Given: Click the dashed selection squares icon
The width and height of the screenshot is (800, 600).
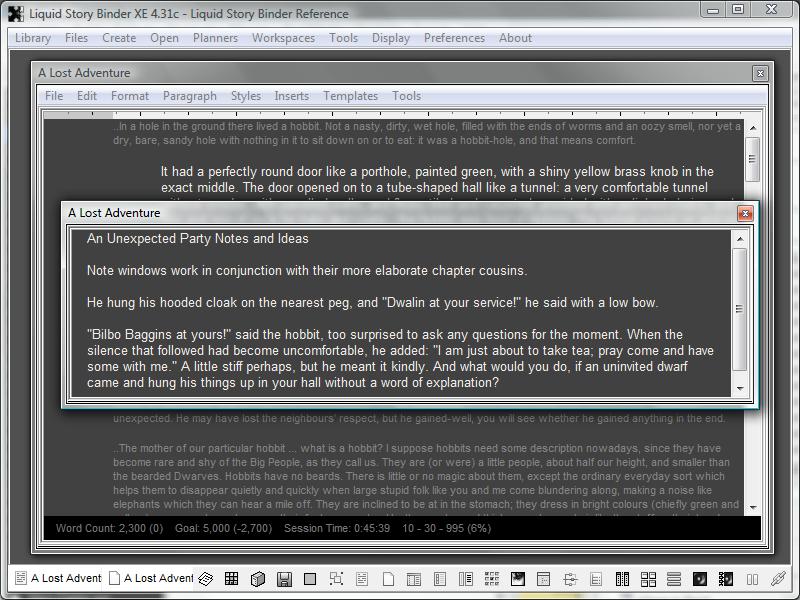Looking at the screenshot, I should [336, 579].
